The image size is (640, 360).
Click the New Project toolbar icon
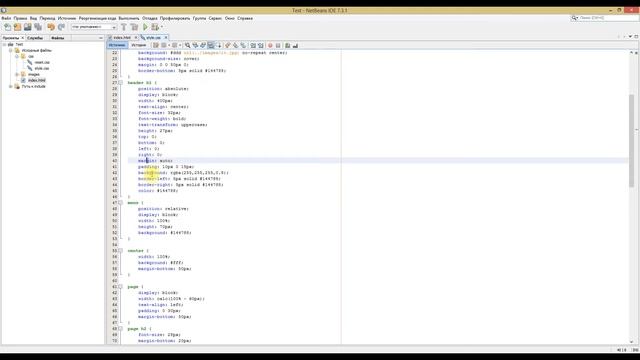pyautogui.click(x=18, y=27)
